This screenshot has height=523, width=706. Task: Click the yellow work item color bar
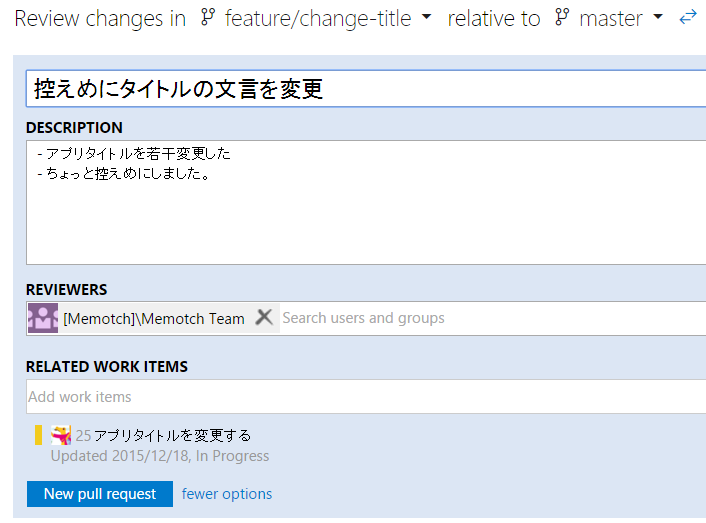pyautogui.click(x=38, y=435)
